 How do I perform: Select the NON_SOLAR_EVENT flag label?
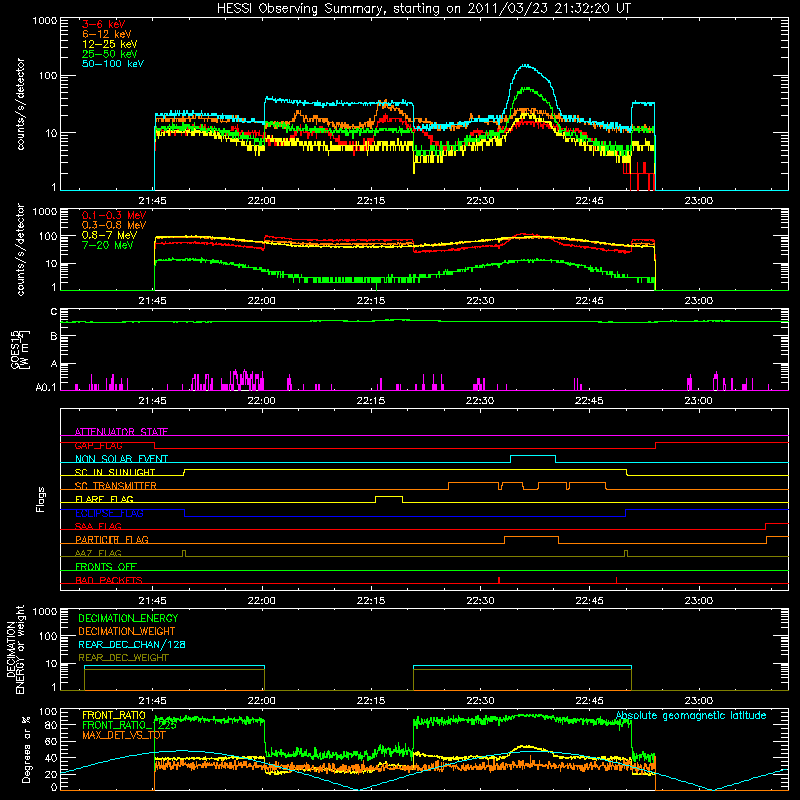[121, 459]
